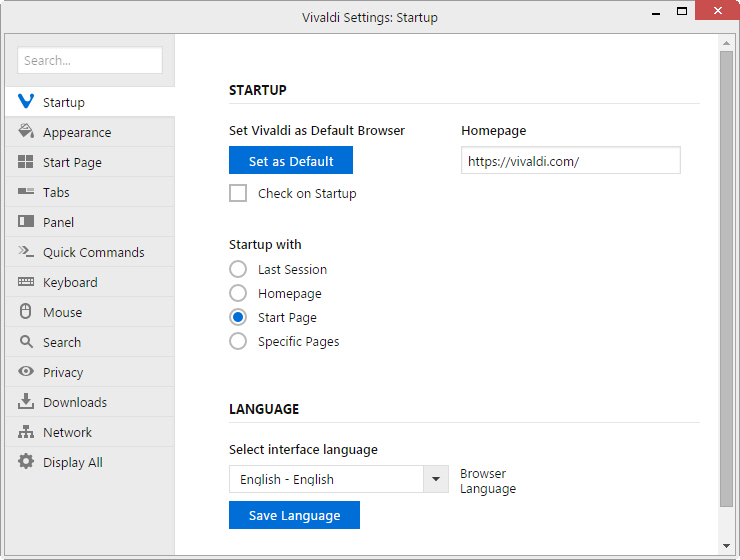Click the Homepage URL field

(x=571, y=160)
